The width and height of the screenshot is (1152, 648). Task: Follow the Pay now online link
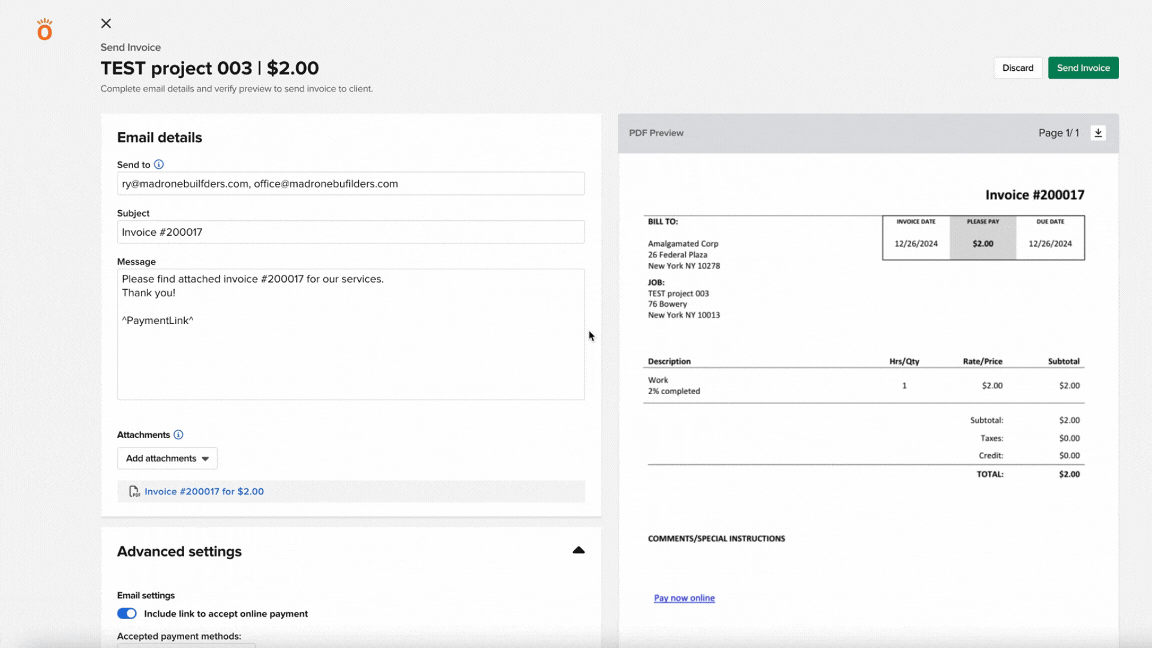click(x=684, y=598)
